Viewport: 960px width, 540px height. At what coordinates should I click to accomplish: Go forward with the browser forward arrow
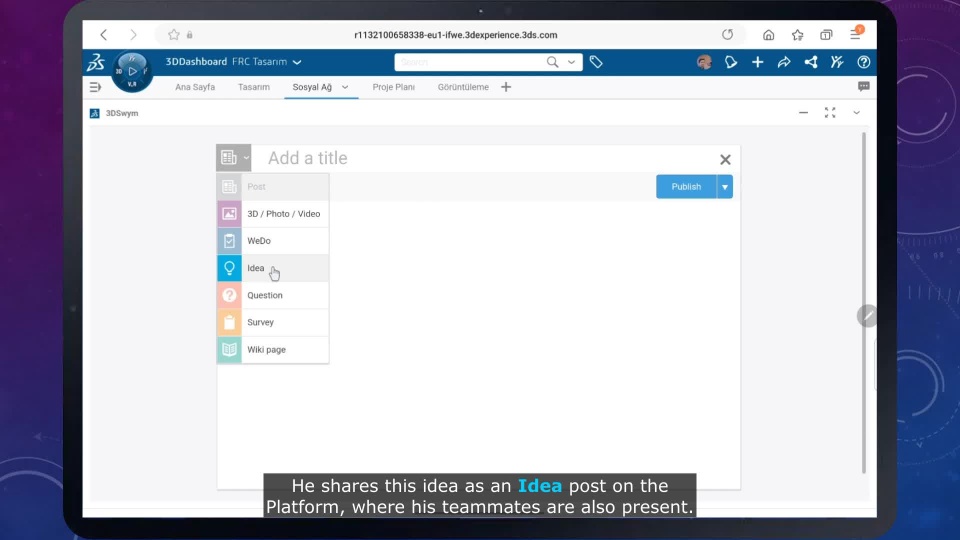[133, 35]
